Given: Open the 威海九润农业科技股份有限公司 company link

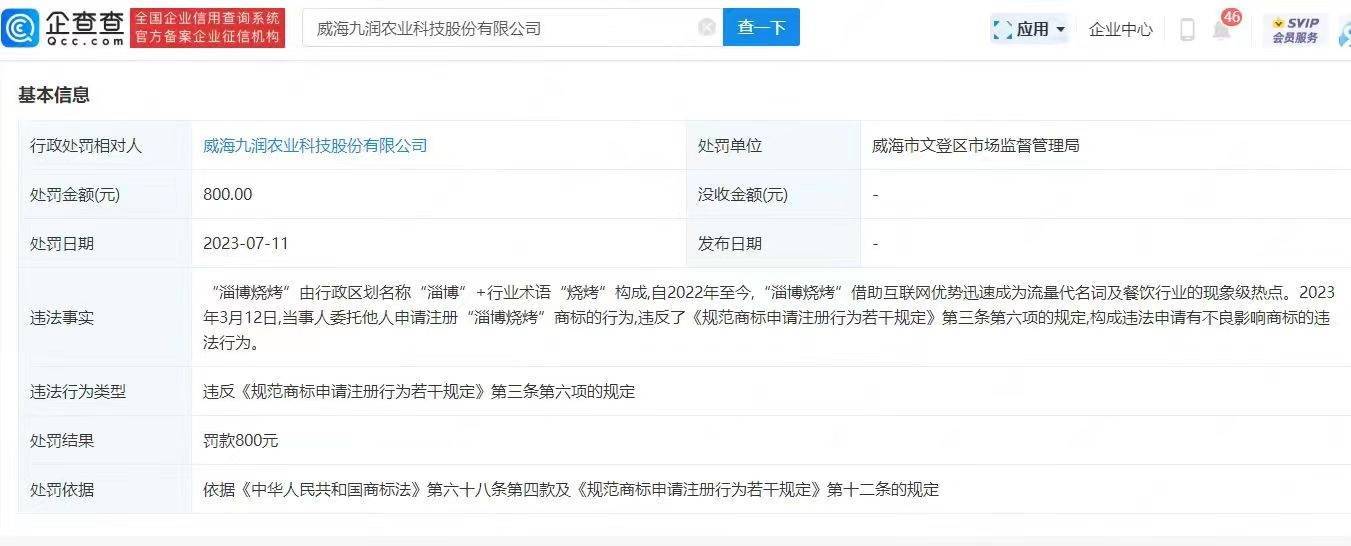Looking at the screenshot, I should (x=315, y=145).
